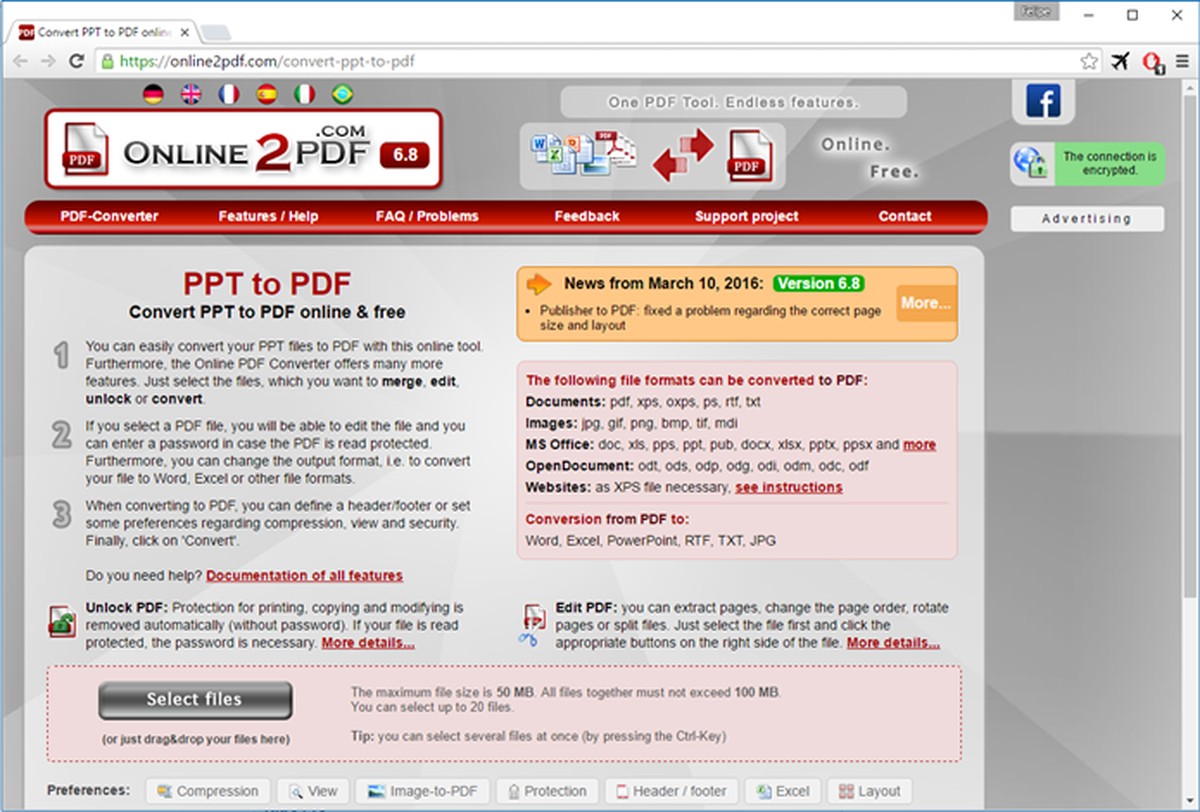This screenshot has height=812, width=1200.
Task: Click the Version 6.8 green badge
Action: pos(818,284)
